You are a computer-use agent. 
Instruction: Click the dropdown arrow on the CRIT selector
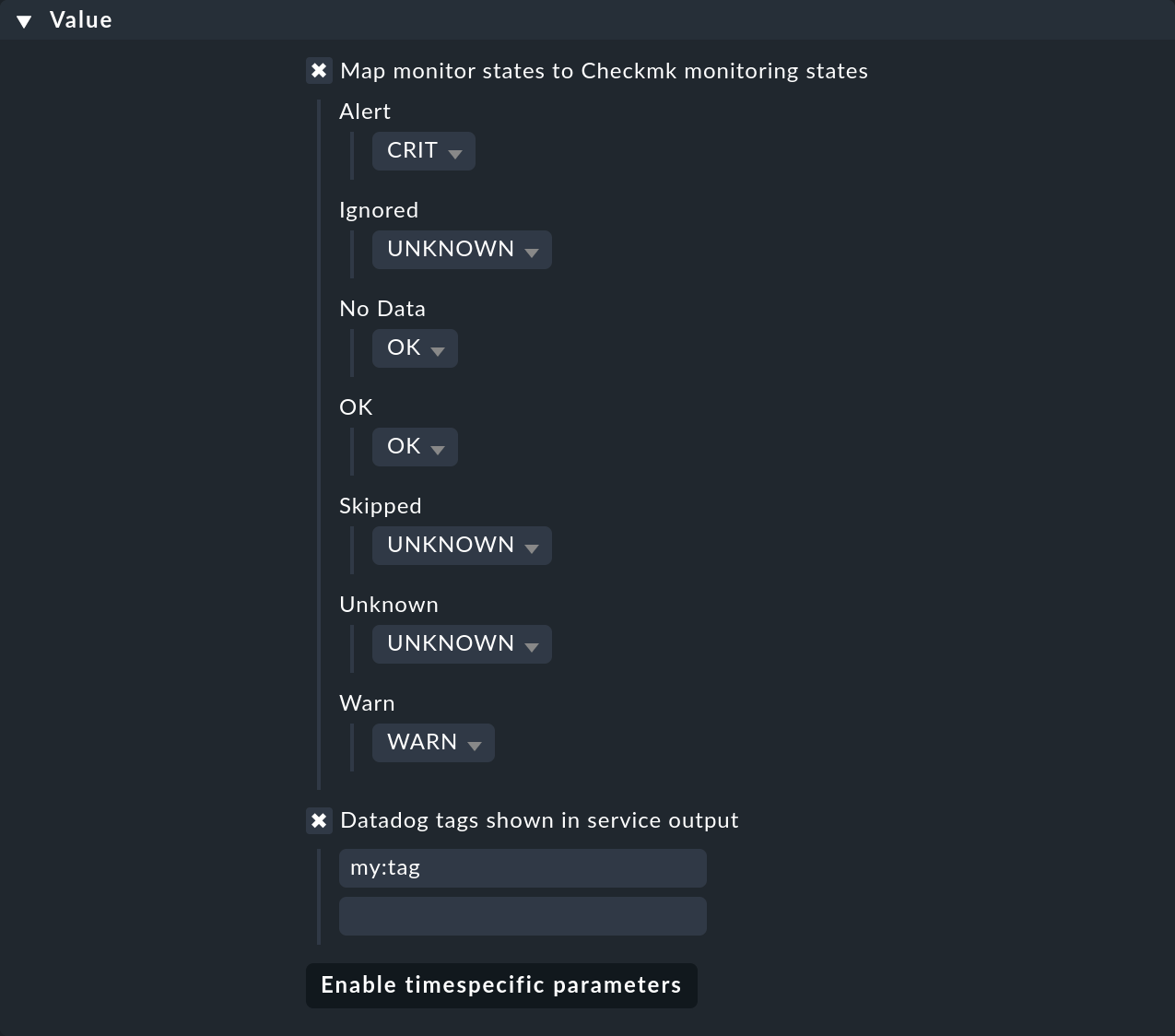456,152
